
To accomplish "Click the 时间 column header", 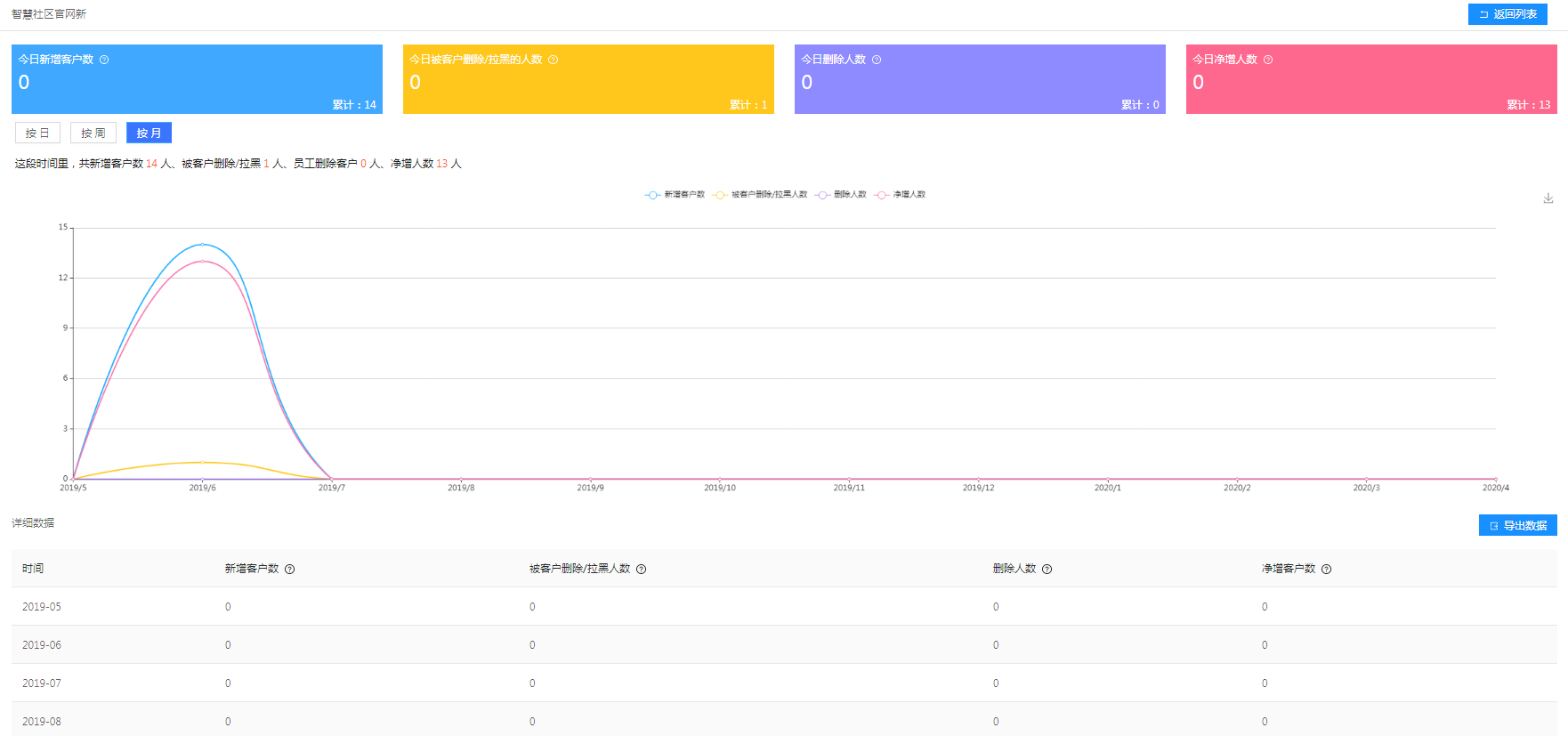I will [33, 569].
